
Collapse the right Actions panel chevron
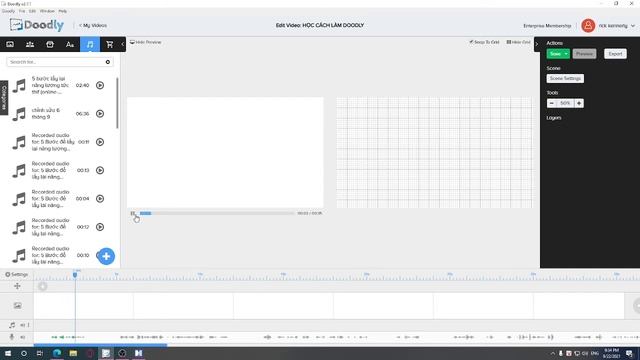[x=537, y=44]
